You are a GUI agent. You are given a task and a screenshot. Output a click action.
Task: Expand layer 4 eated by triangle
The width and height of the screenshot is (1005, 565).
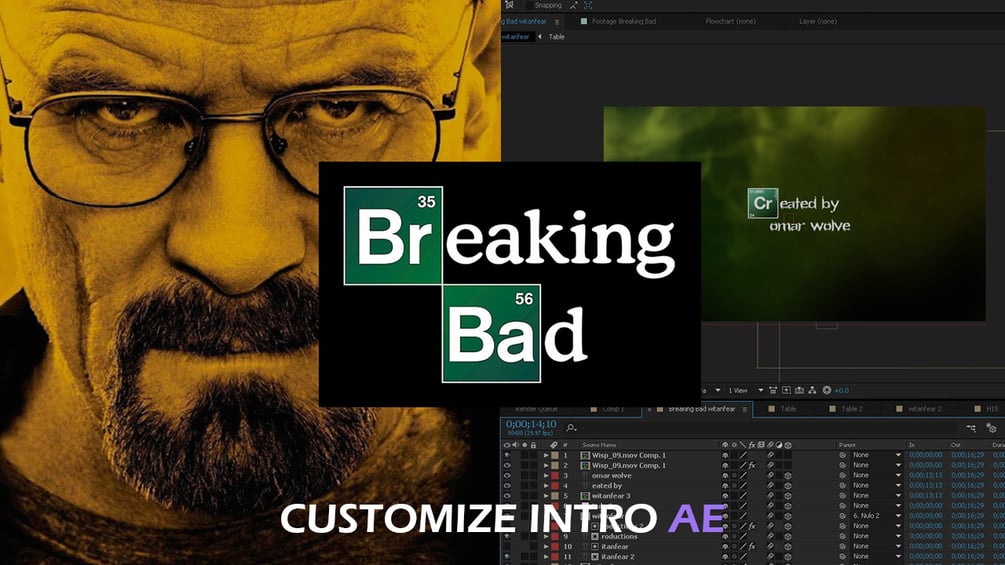[546, 486]
